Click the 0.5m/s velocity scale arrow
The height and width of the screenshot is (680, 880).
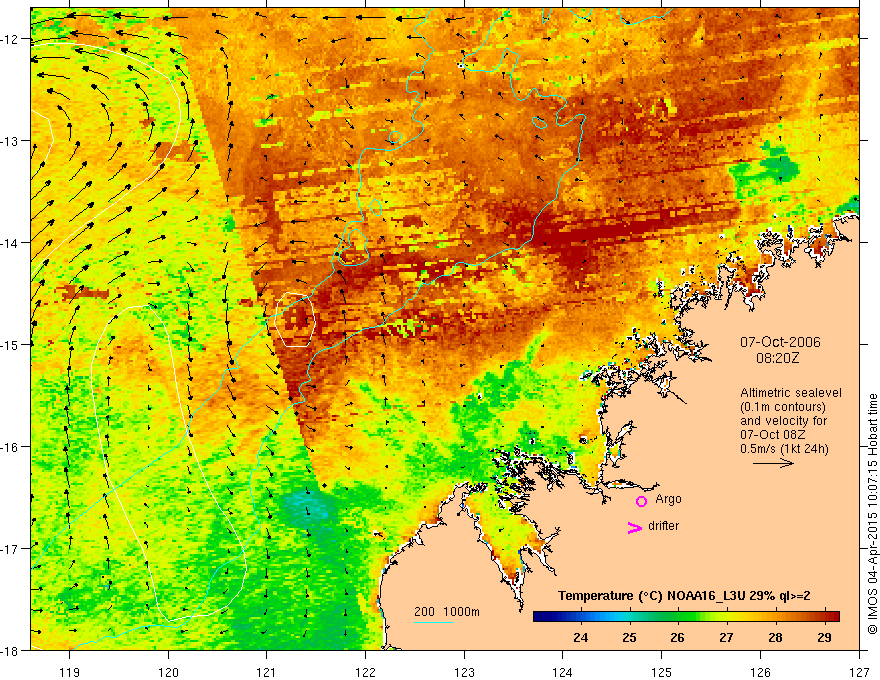coord(773,463)
